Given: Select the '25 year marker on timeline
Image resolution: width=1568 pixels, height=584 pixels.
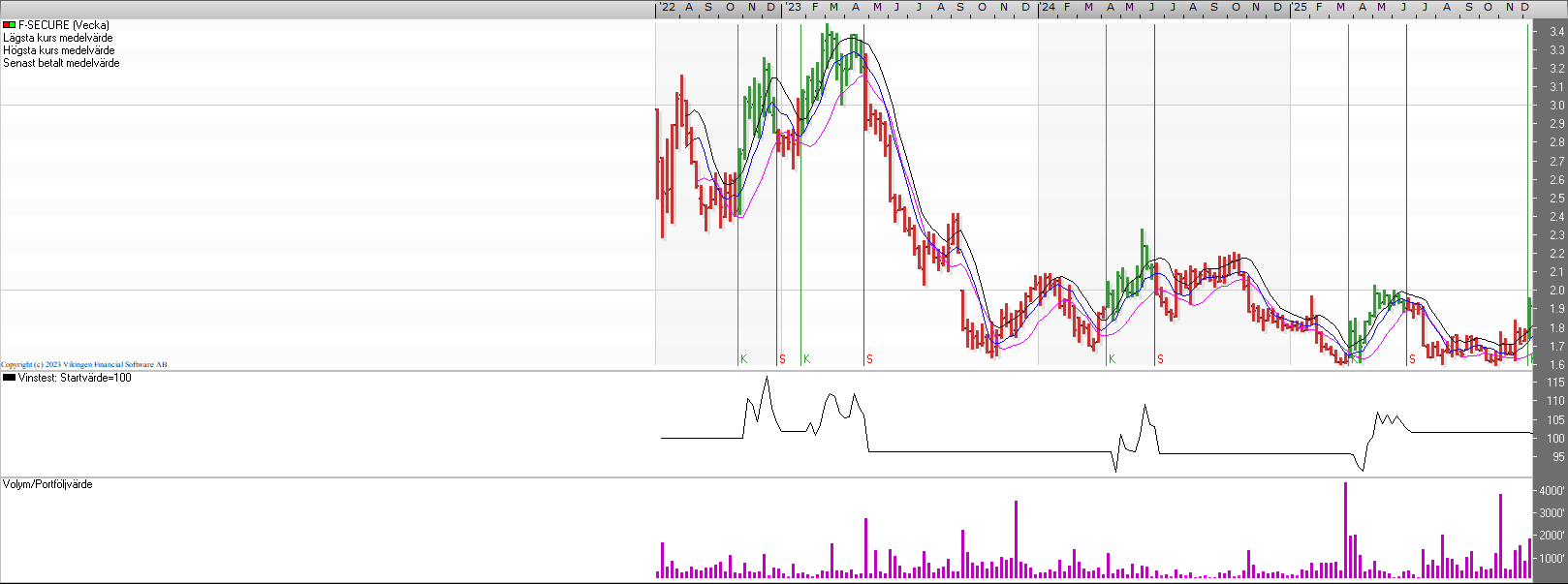Looking at the screenshot, I should [x=1300, y=8].
